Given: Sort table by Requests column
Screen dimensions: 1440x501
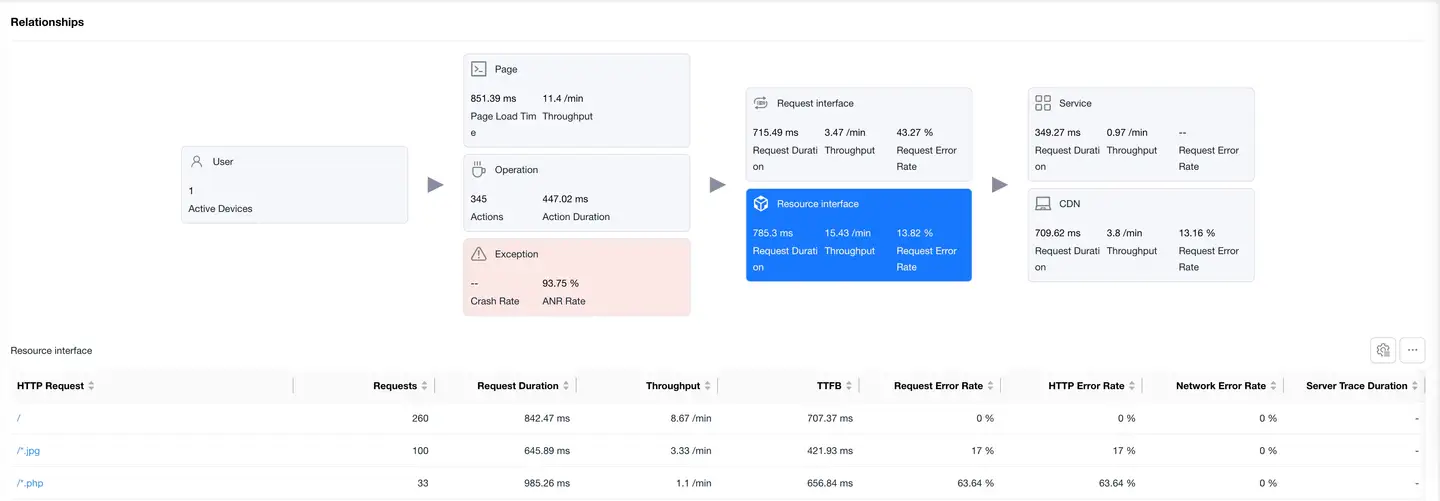Looking at the screenshot, I should [424, 386].
